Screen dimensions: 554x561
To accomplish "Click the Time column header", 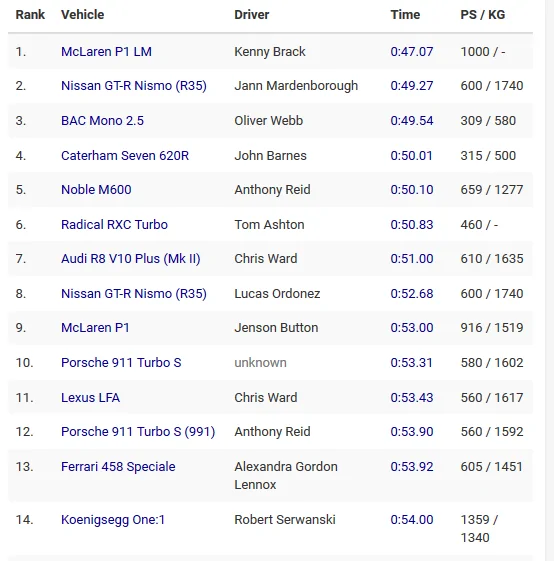I will point(405,15).
